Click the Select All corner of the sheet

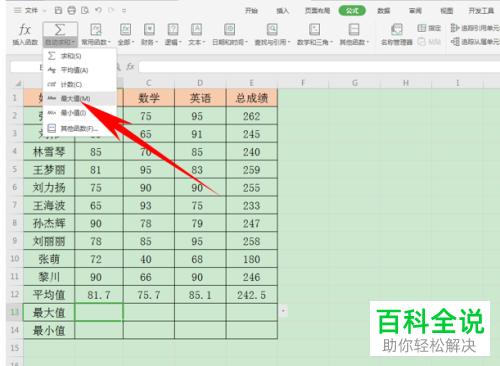click(15, 83)
